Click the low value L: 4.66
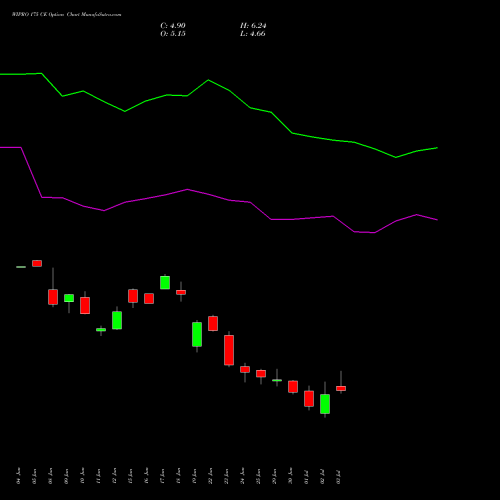 253,34
